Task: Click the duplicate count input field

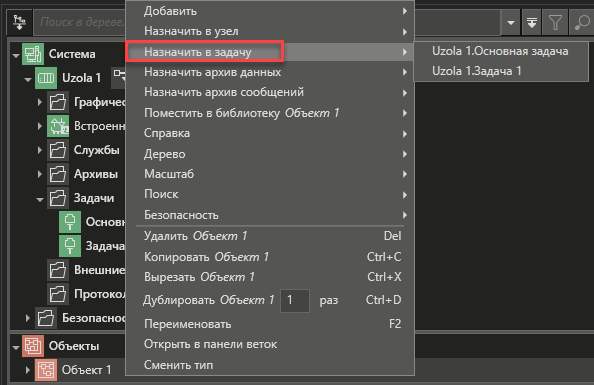Action: tap(295, 300)
